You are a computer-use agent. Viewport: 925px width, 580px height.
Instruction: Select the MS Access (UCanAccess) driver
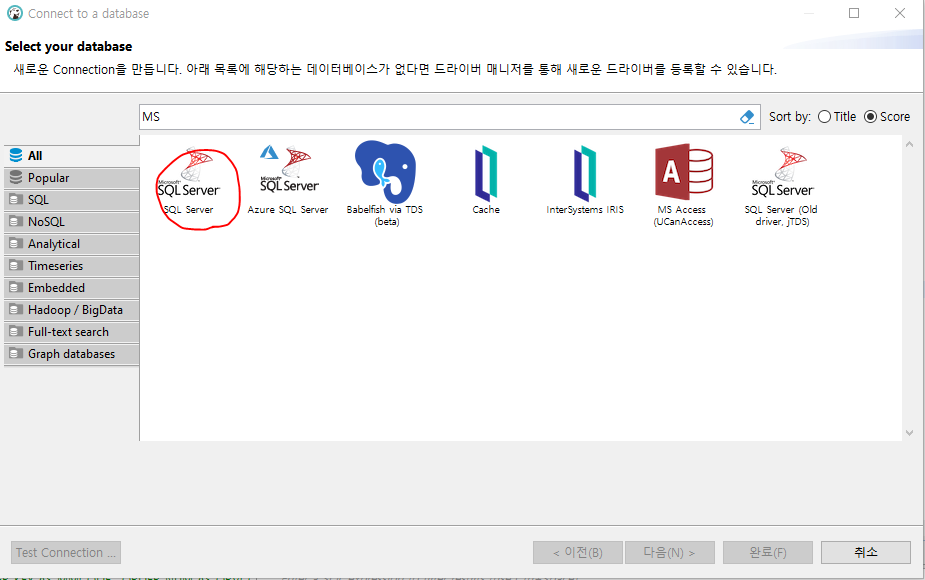click(683, 185)
